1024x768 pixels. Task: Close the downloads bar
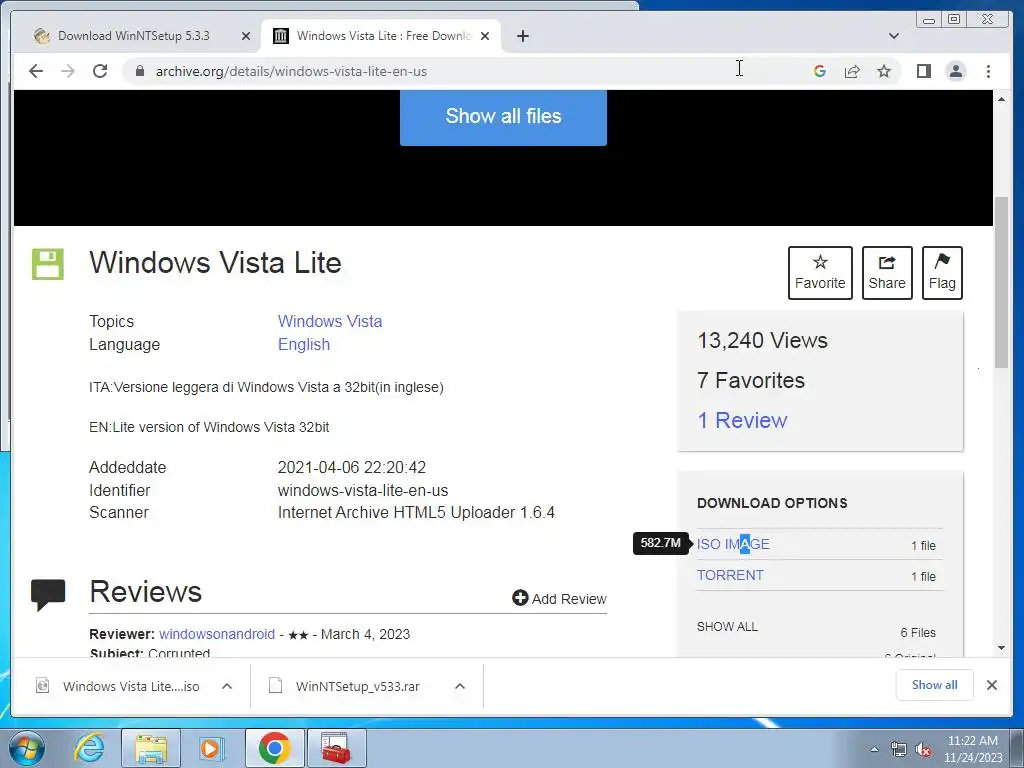click(991, 684)
